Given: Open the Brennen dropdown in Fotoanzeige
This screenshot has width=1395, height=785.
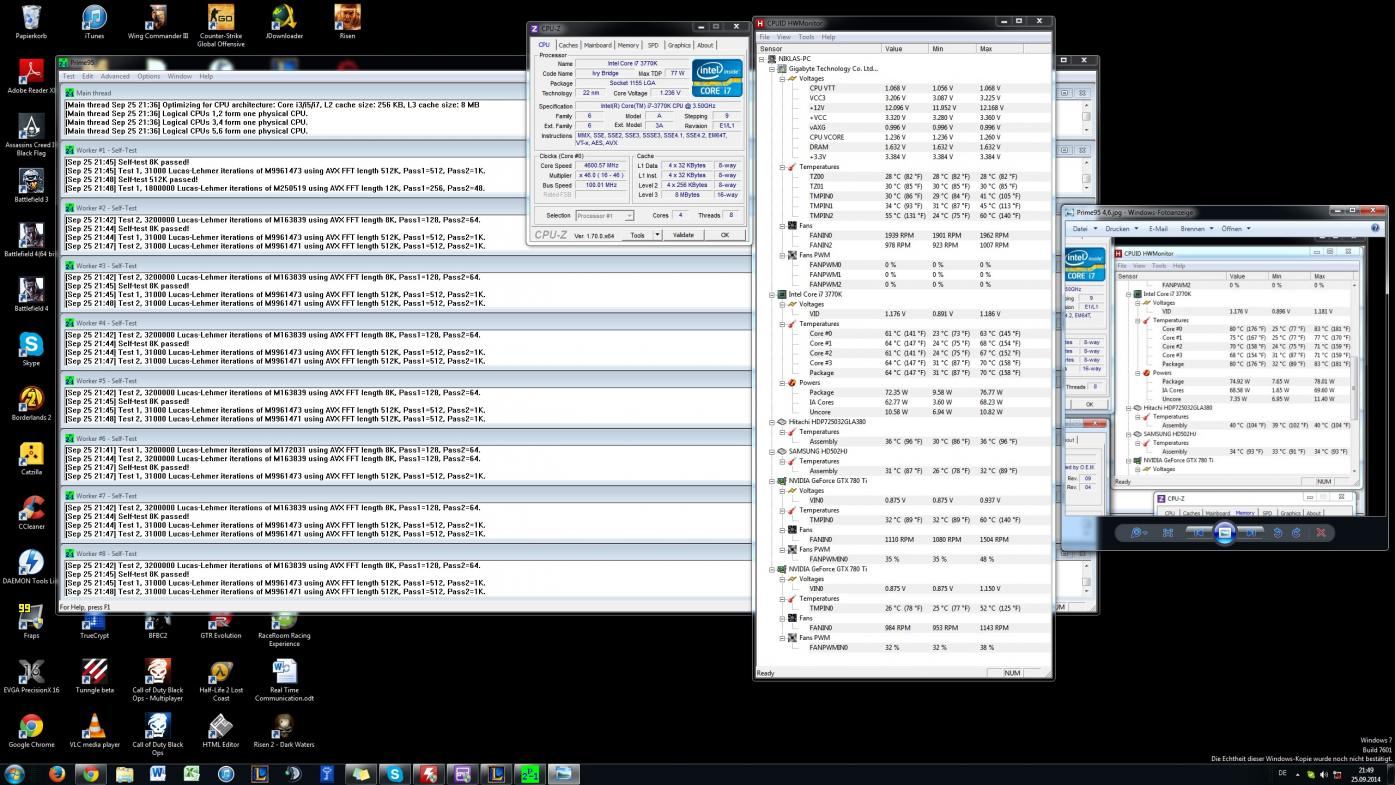Looking at the screenshot, I should click(x=1196, y=228).
